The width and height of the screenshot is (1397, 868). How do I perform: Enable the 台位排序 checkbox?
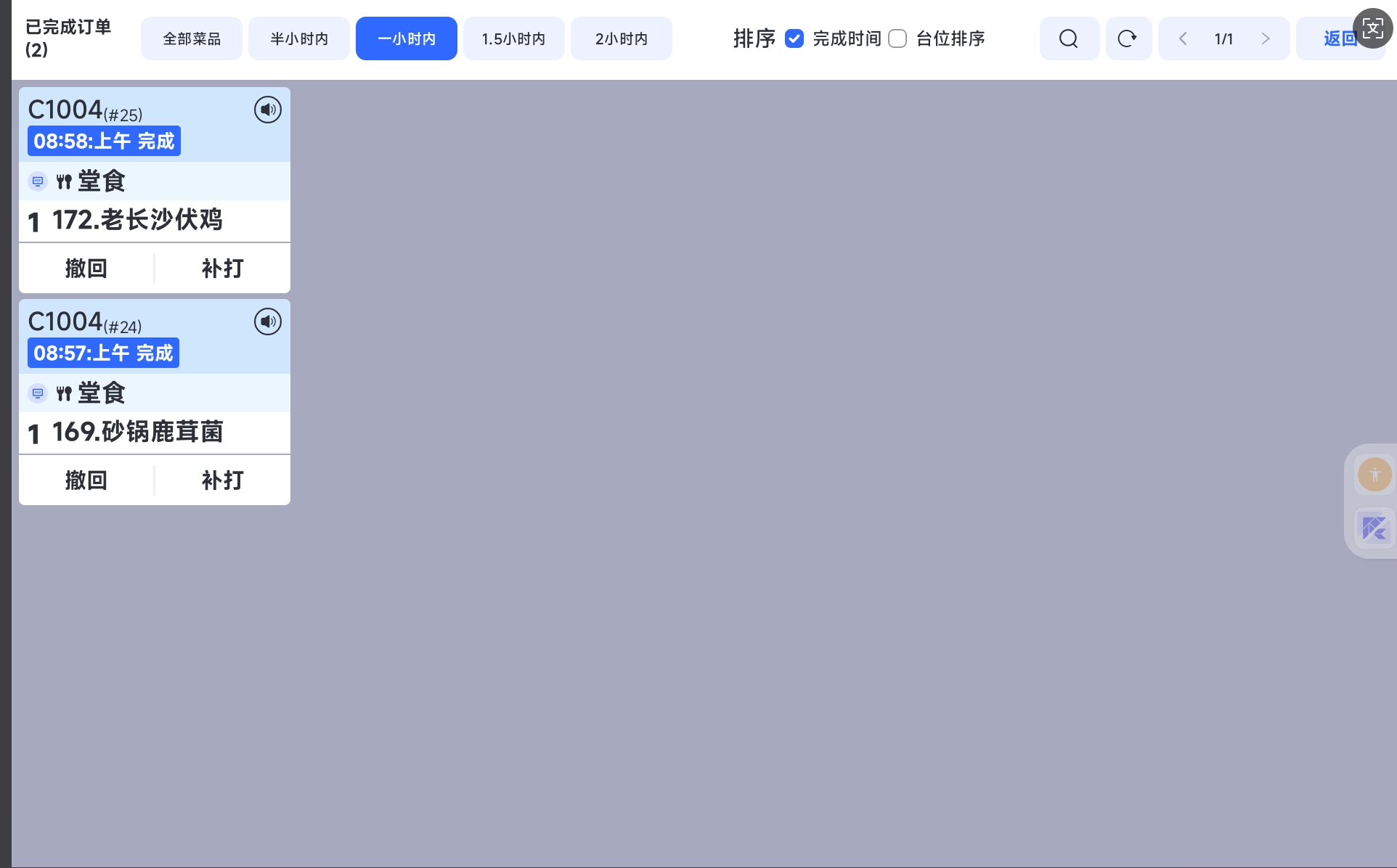click(897, 38)
